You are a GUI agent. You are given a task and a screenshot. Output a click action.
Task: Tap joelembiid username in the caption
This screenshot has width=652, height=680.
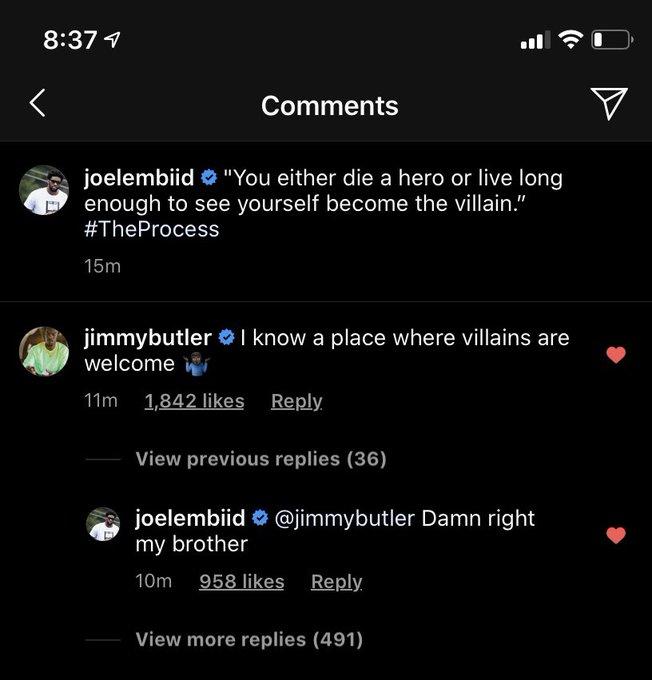139,178
